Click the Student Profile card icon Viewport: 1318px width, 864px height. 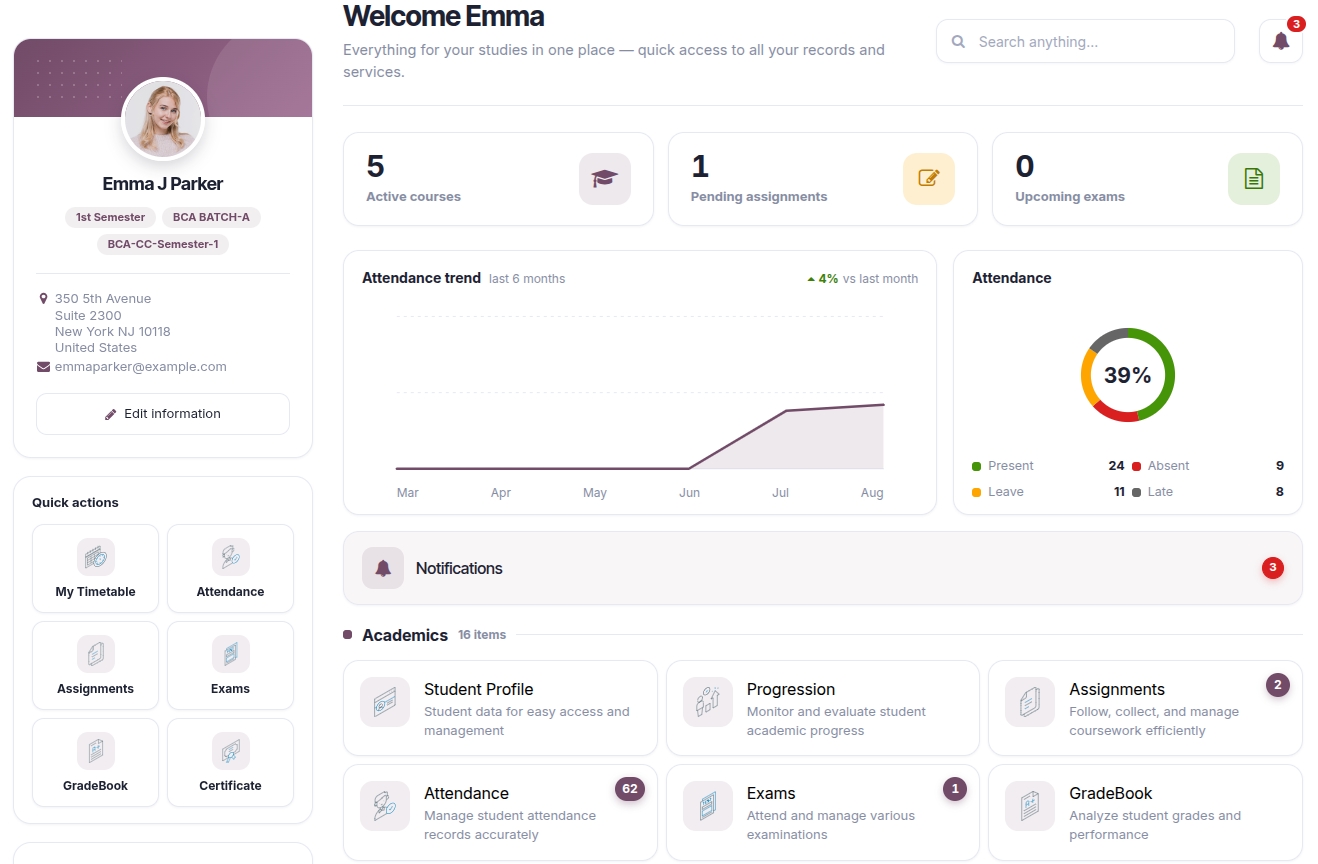pos(385,702)
